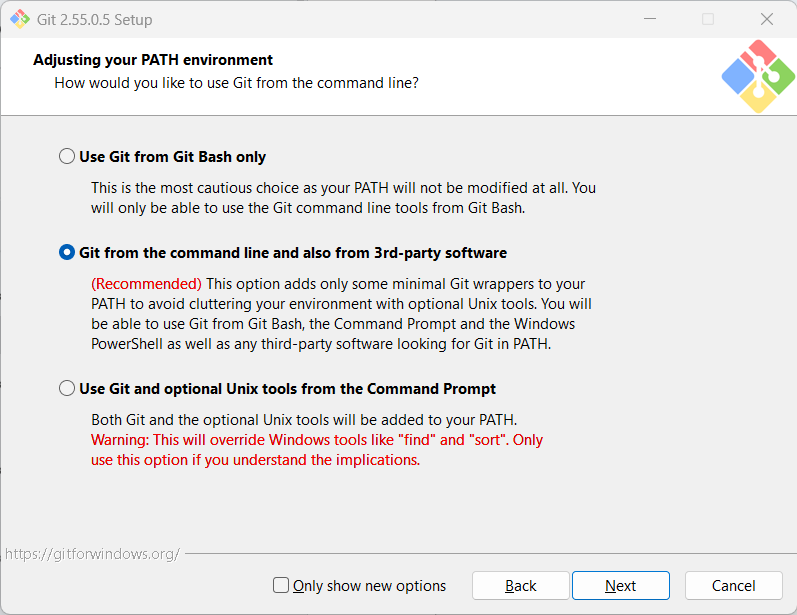Click the red "Warning: This will override Windows tools" text

coord(317,450)
